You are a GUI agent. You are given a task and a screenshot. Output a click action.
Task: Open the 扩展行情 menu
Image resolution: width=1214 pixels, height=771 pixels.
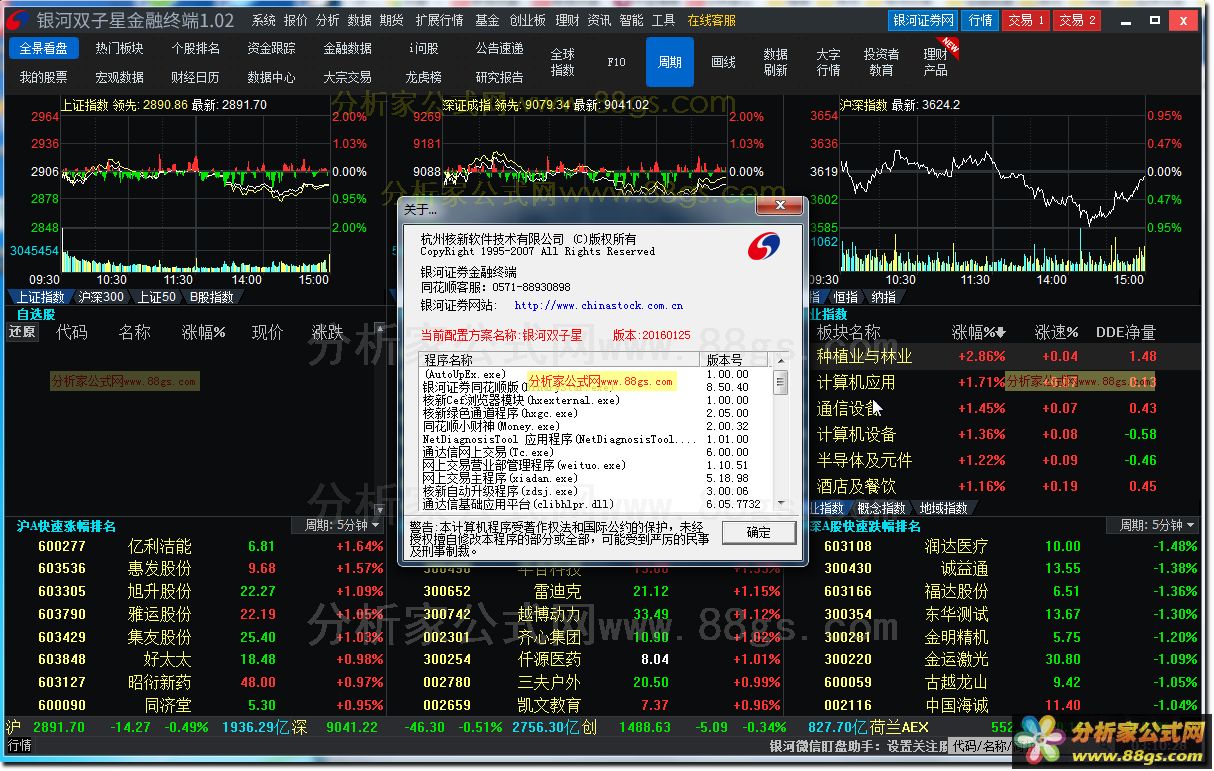[x=440, y=20]
